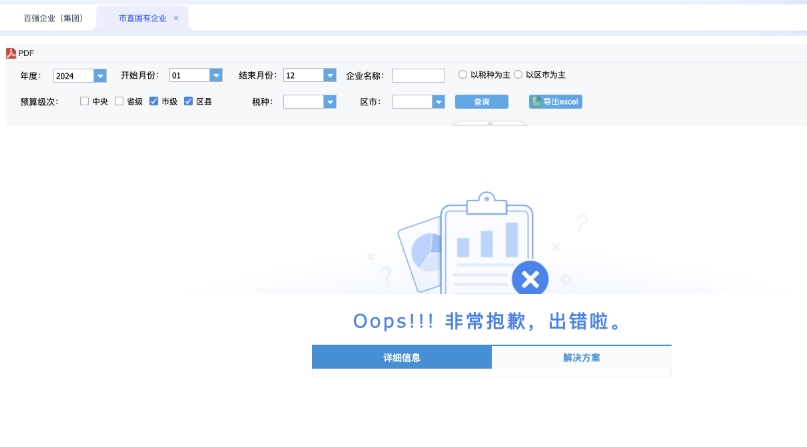
Task: Click the 导出excel button
Action: point(555,101)
